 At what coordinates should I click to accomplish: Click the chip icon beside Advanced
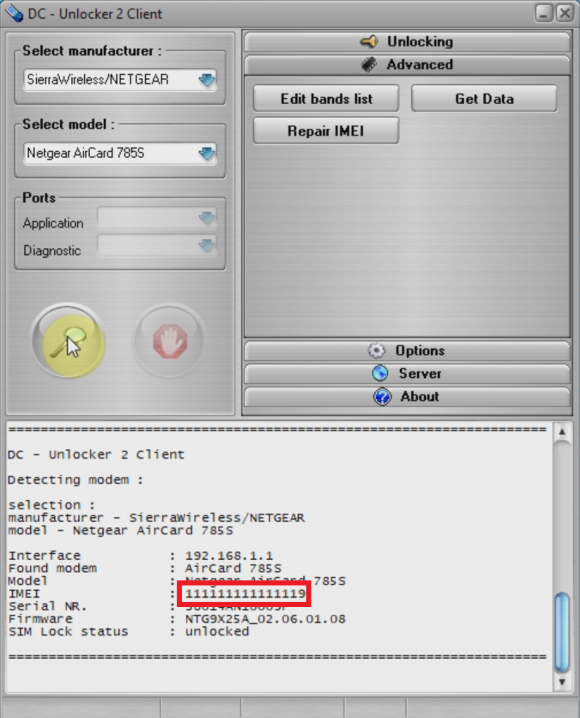(369, 65)
